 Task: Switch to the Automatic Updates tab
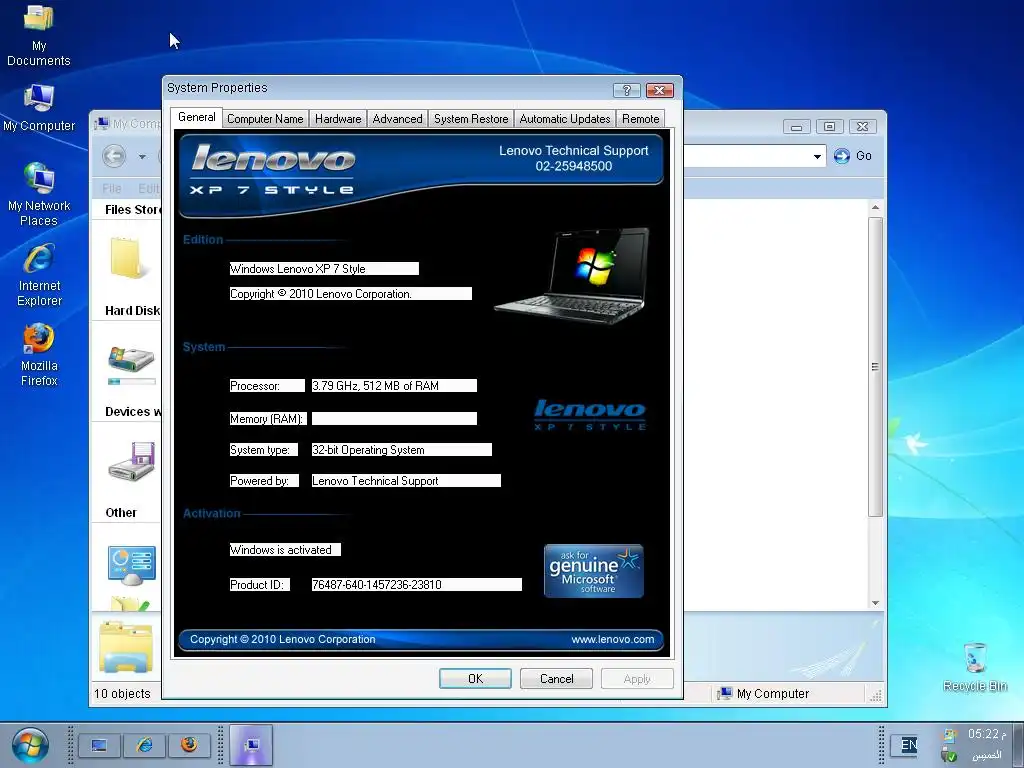tap(565, 119)
